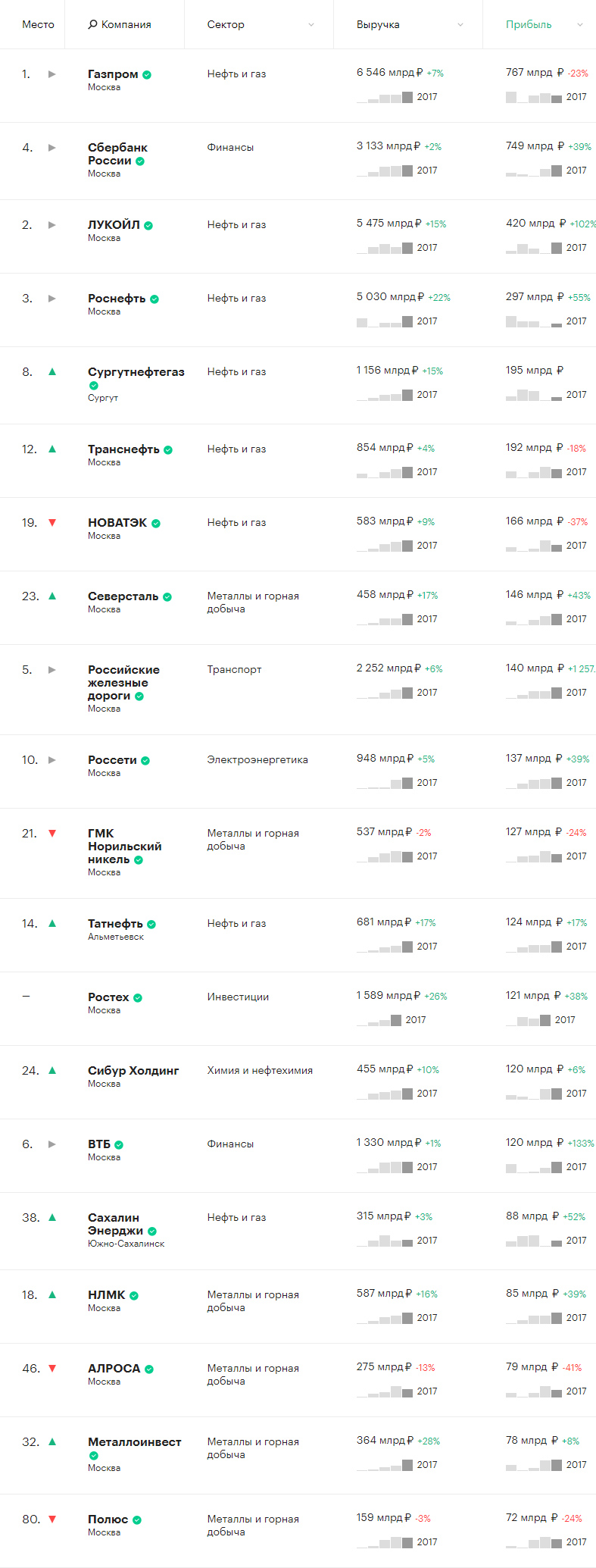Click the red down arrow beside Полюс
This screenshot has width=596, height=1568.
(52, 1519)
